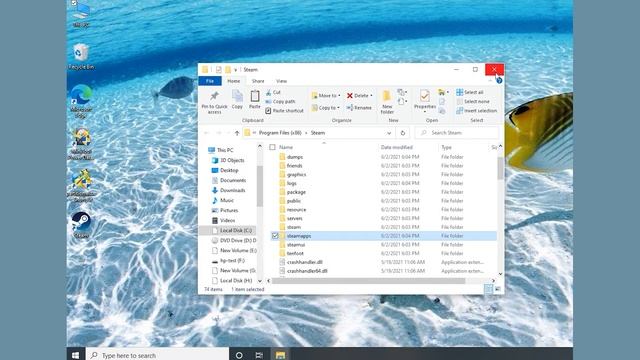Switch to the View ribbon tab

coord(281,81)
